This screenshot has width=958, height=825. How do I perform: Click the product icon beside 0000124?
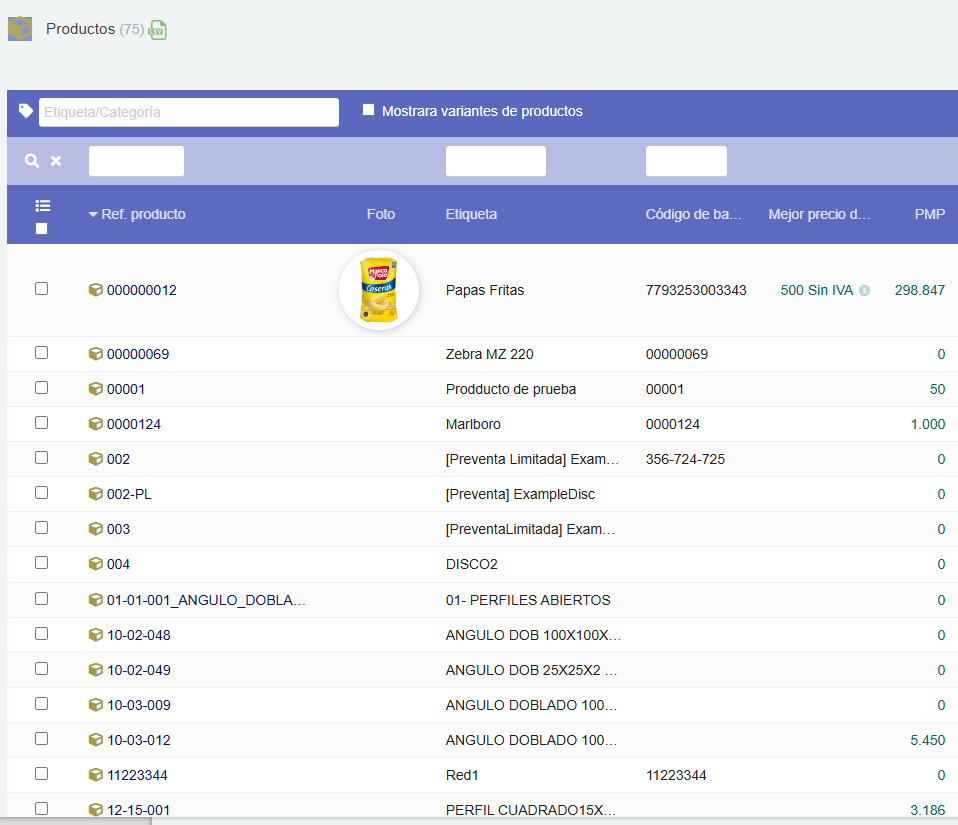tap(95, 424)
